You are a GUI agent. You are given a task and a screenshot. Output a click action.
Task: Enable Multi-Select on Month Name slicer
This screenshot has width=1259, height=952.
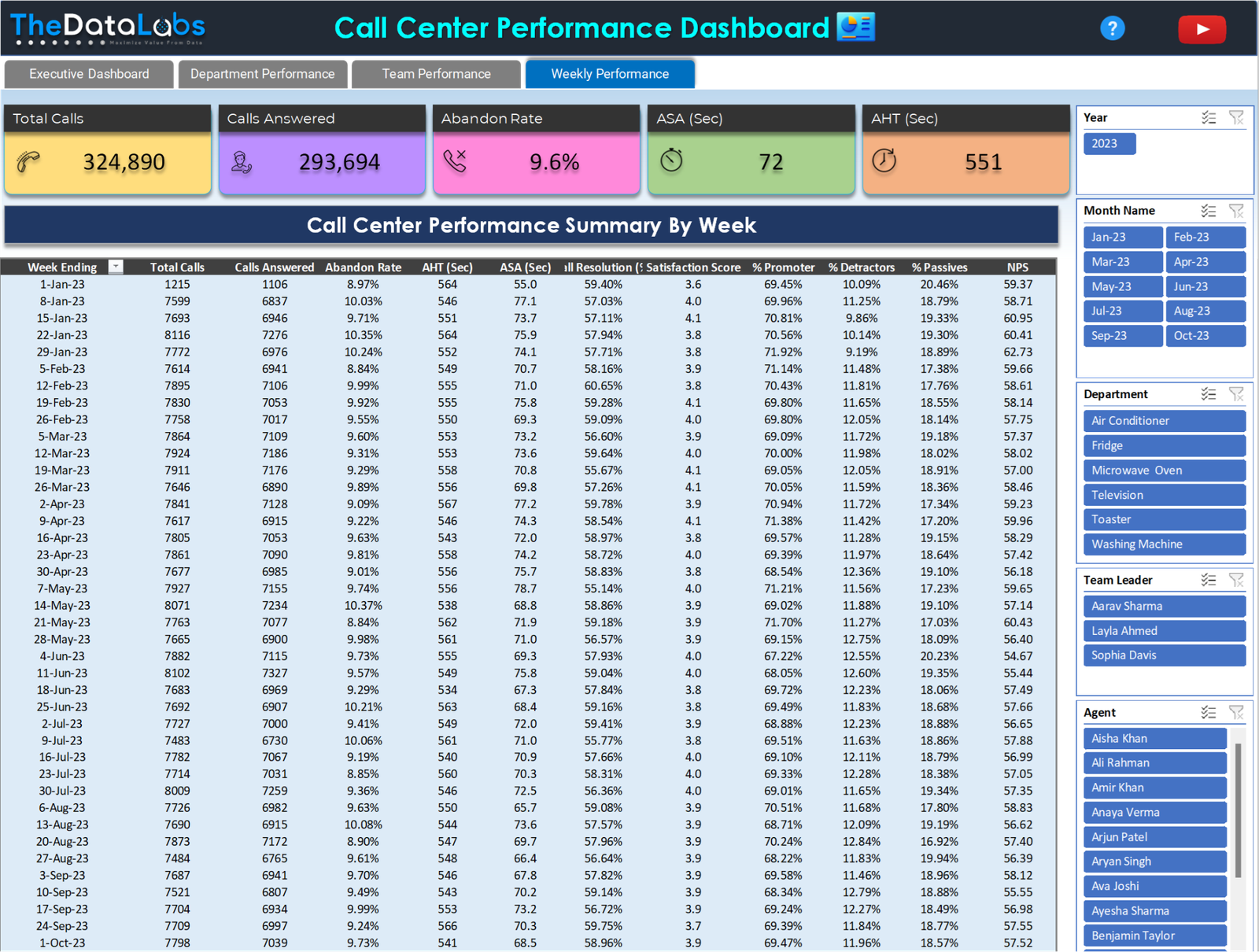click(1209, 210)
